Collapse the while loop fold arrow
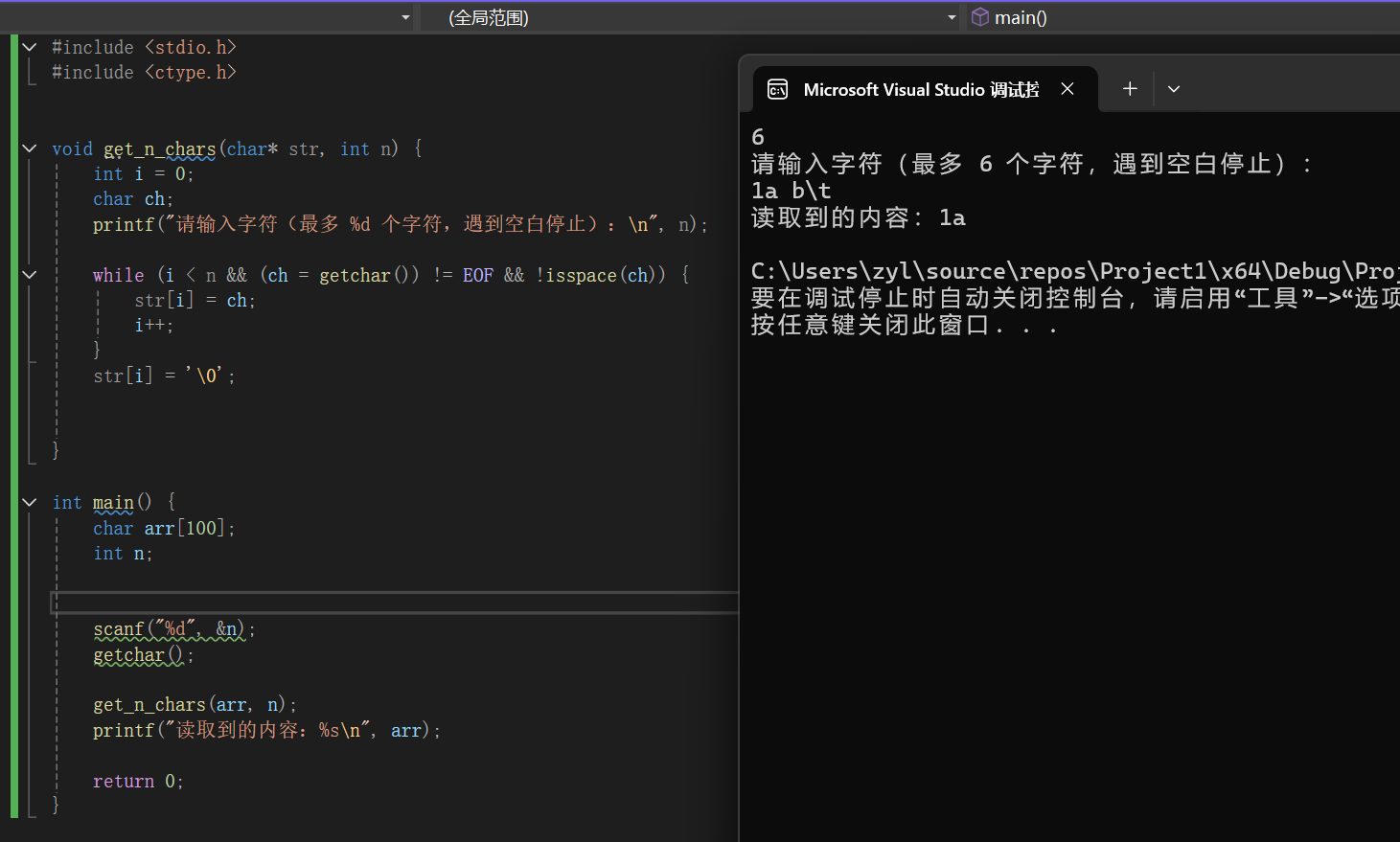Image resolution: width=1400 pixels, height=842 pixels. click(x=30, y=275)
